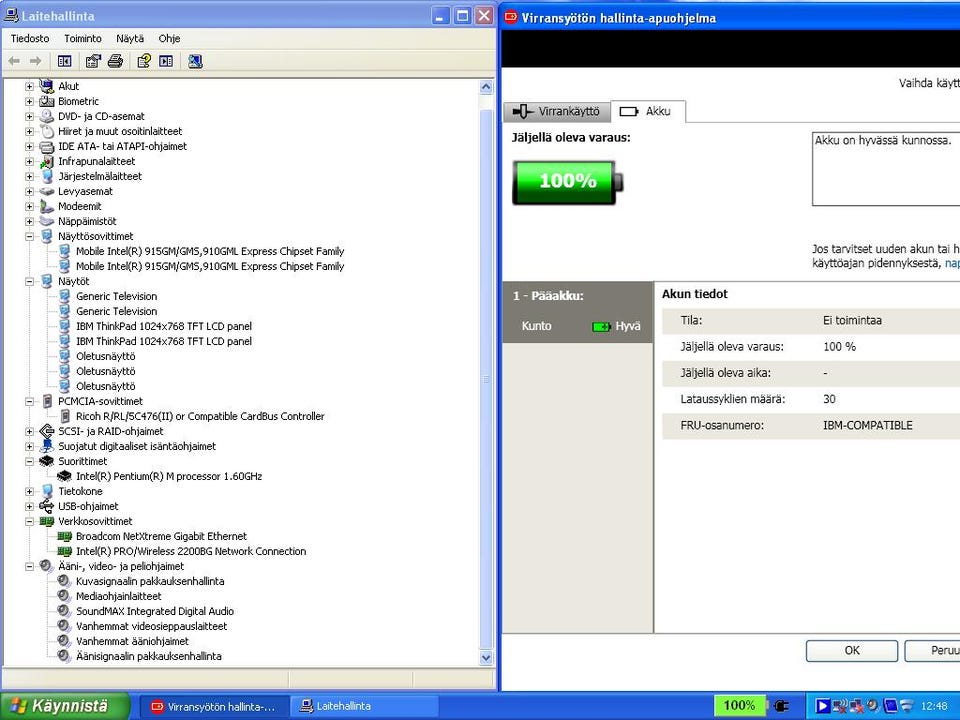Select Broadcom NetXtreme Gigabit Ethernet adapter
This screenshot has height=720, width=960.
(x=161, y=536)
